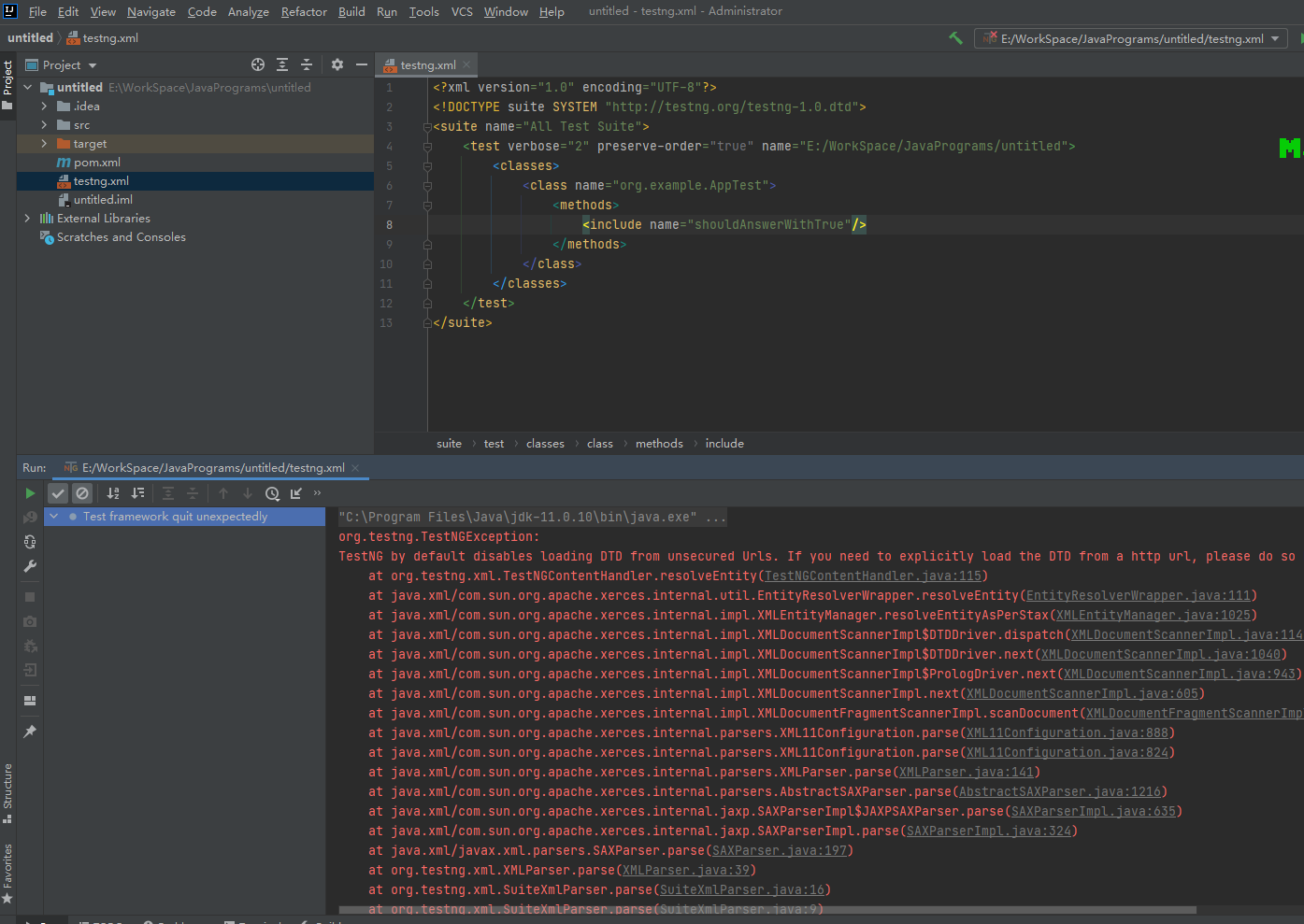This screenshot has height=924, width=1304.
Task: Show more Run toolbar options chevrons
Action: click(x=317, y=493)
